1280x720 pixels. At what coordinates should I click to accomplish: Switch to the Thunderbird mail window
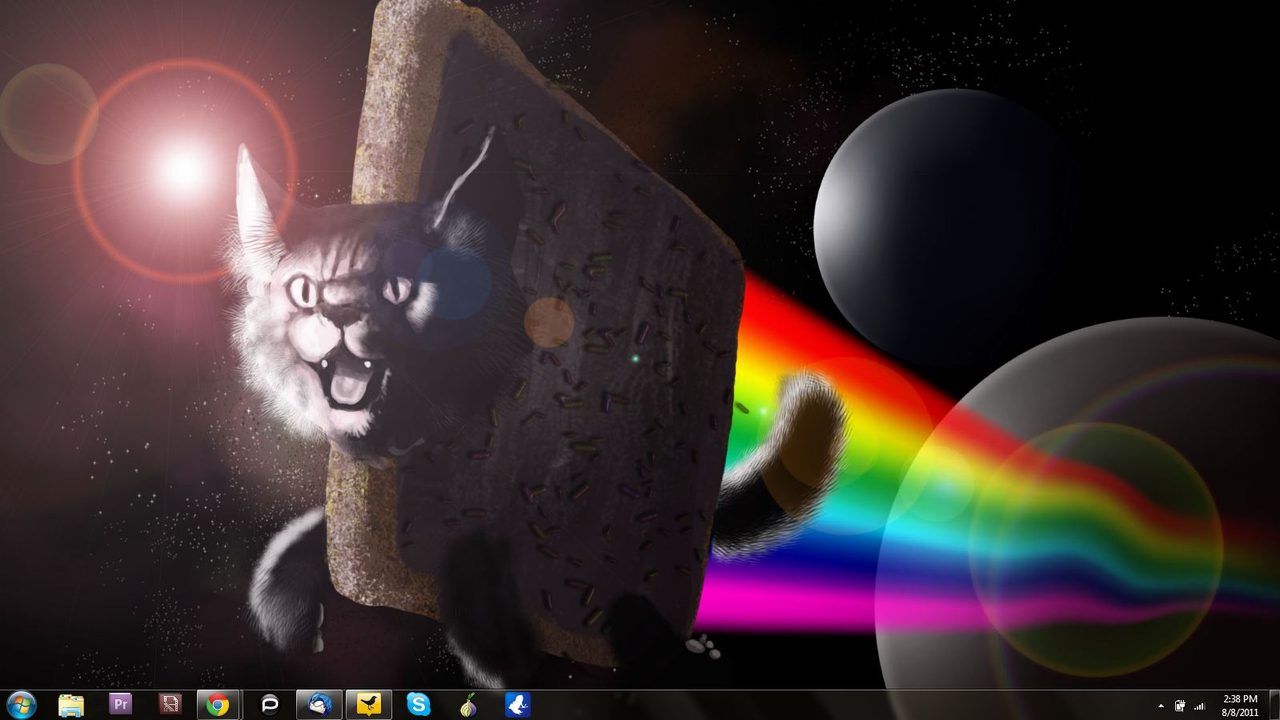click(320, 705)
